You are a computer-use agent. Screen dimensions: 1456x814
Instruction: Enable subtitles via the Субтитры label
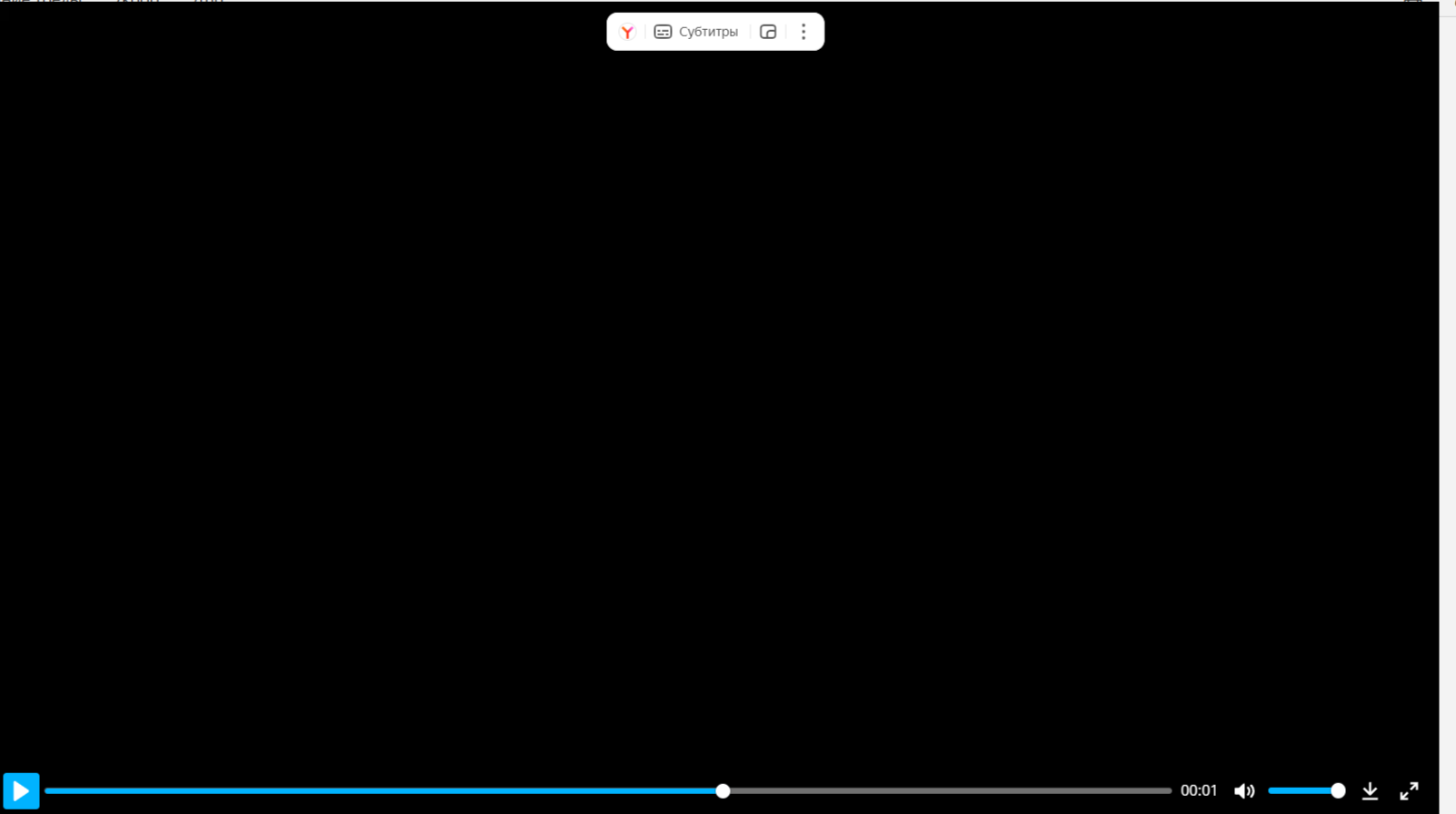pyautogui.click(x=708, y=32)
